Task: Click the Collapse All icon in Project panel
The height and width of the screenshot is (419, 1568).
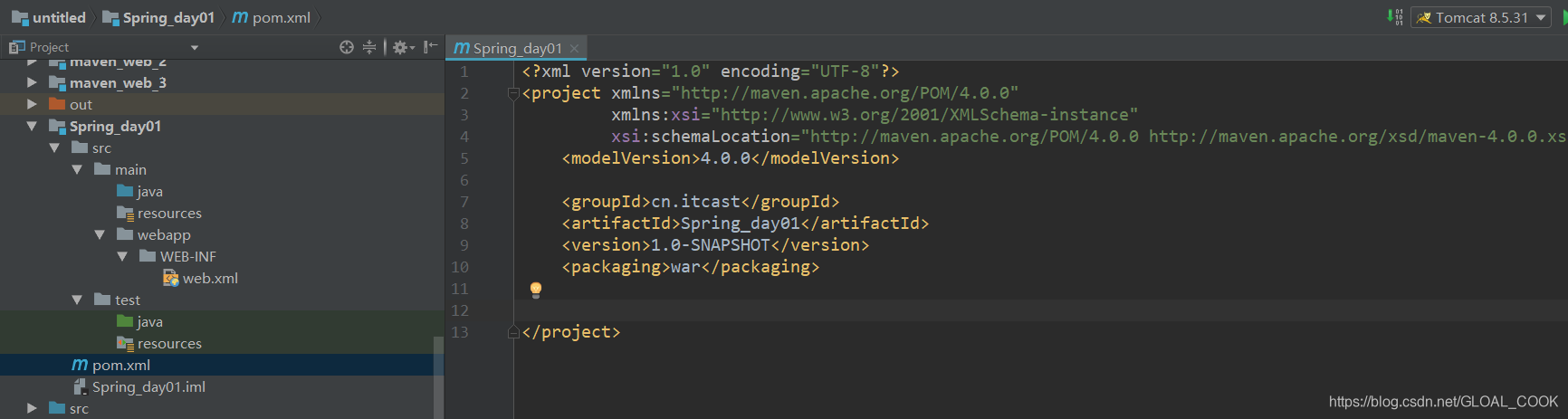Action: point(369,47)
